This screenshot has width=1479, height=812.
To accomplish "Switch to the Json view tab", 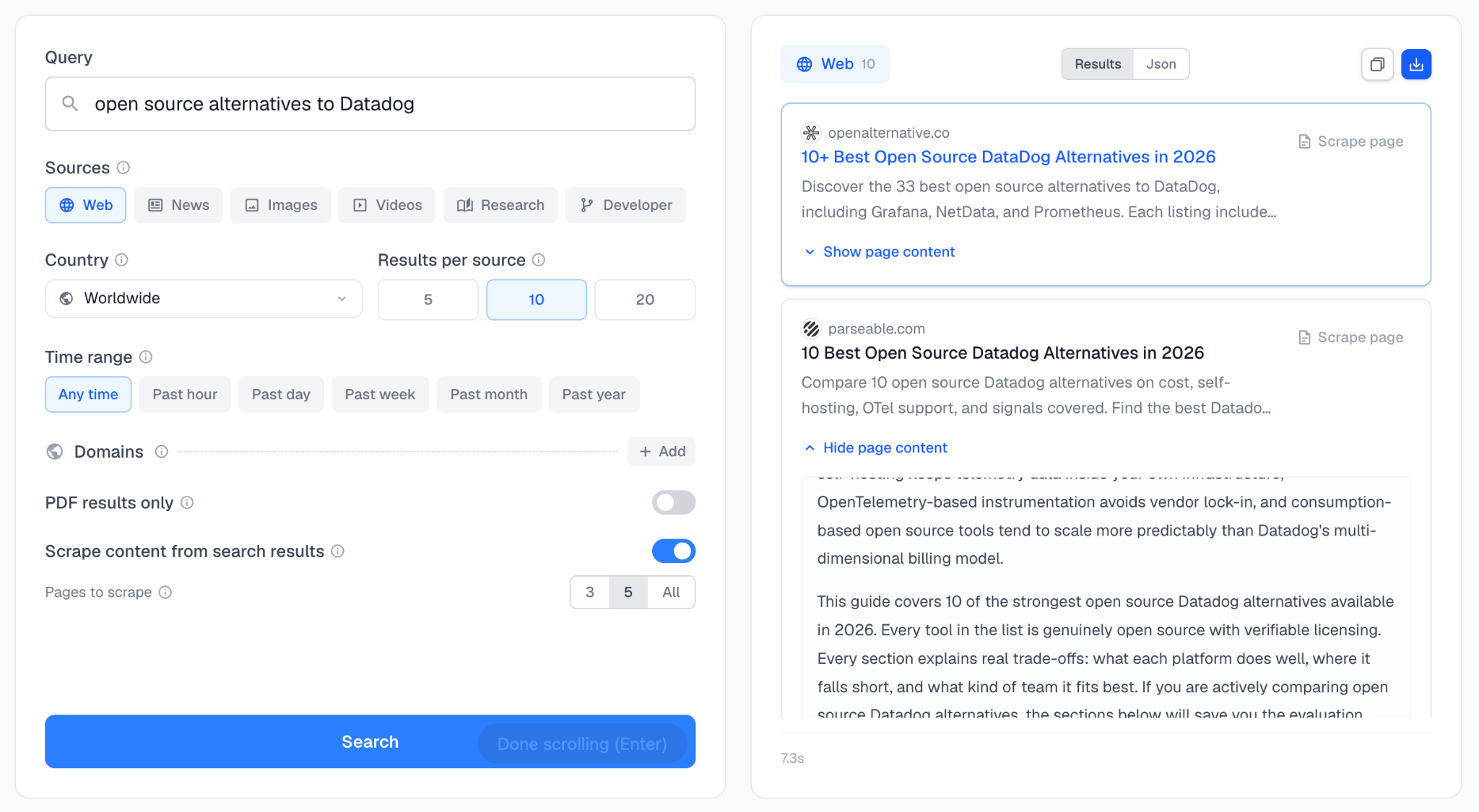I will click(x=1161, y=64).
